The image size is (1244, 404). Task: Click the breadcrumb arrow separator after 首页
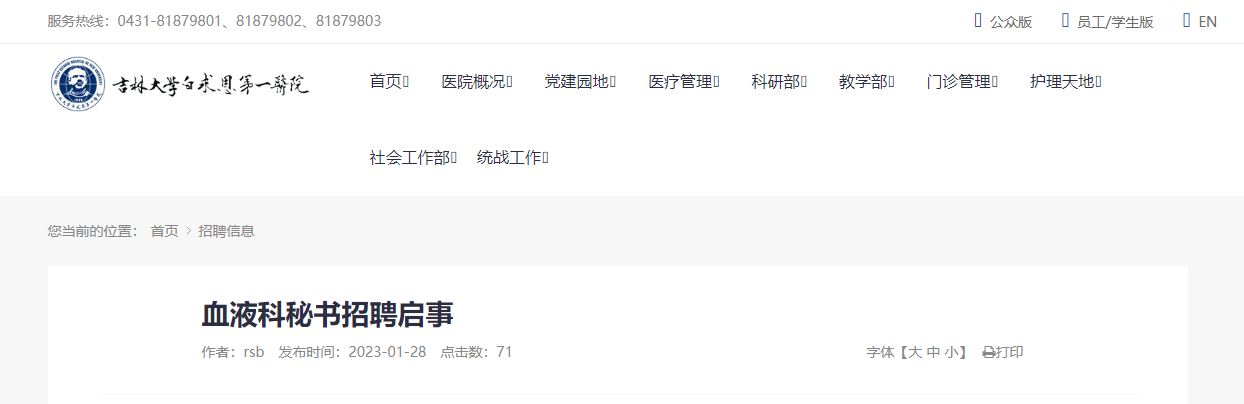(188, 231)
